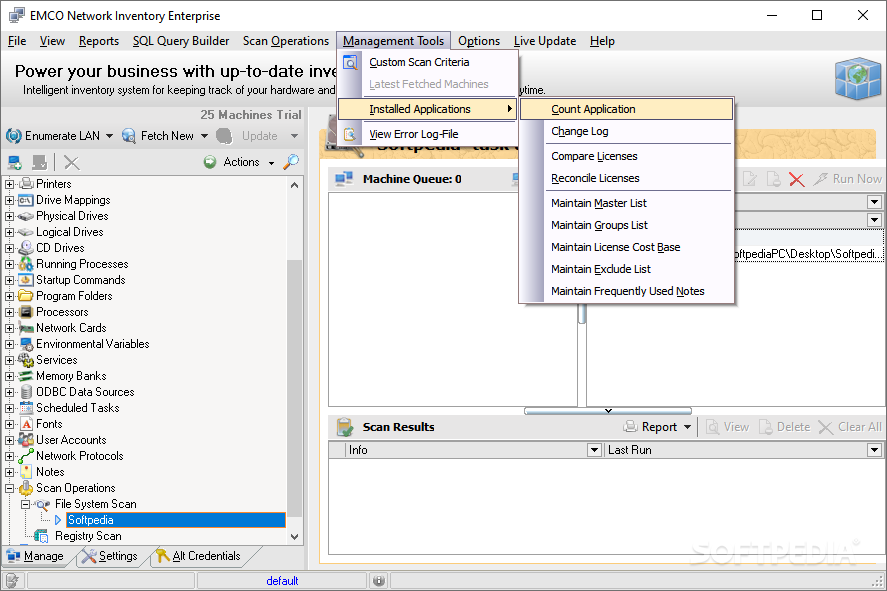Click the File System Scan icon
The height and width of the screenshot is (591, 887).
click(42, 504)
